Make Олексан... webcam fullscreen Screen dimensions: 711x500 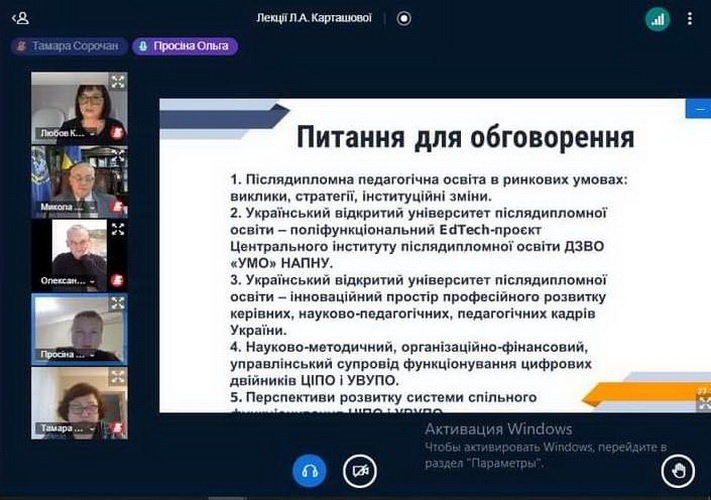click(118, 229)
